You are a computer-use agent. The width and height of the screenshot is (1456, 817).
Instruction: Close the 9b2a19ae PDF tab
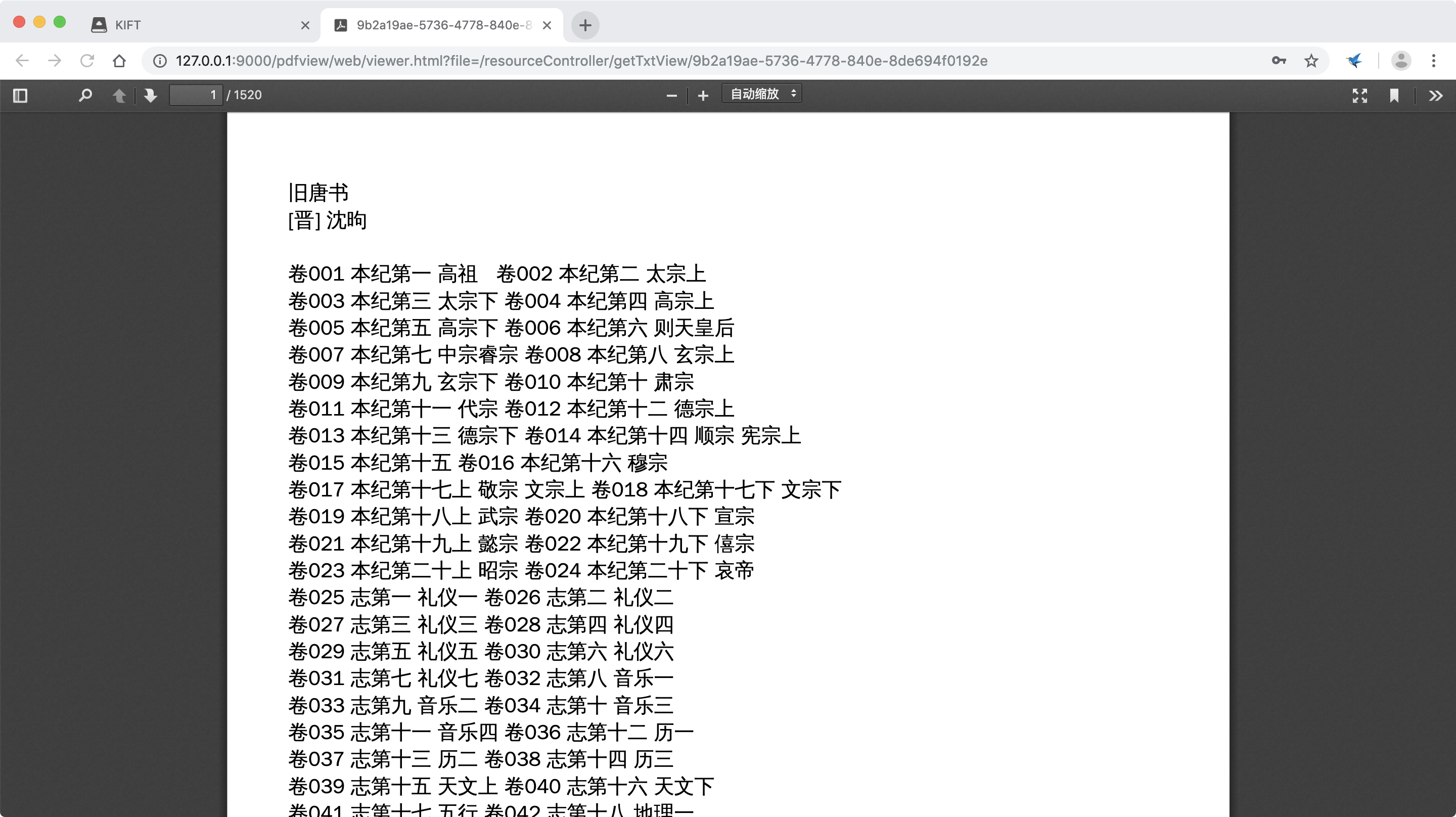(x=547, y=25)
